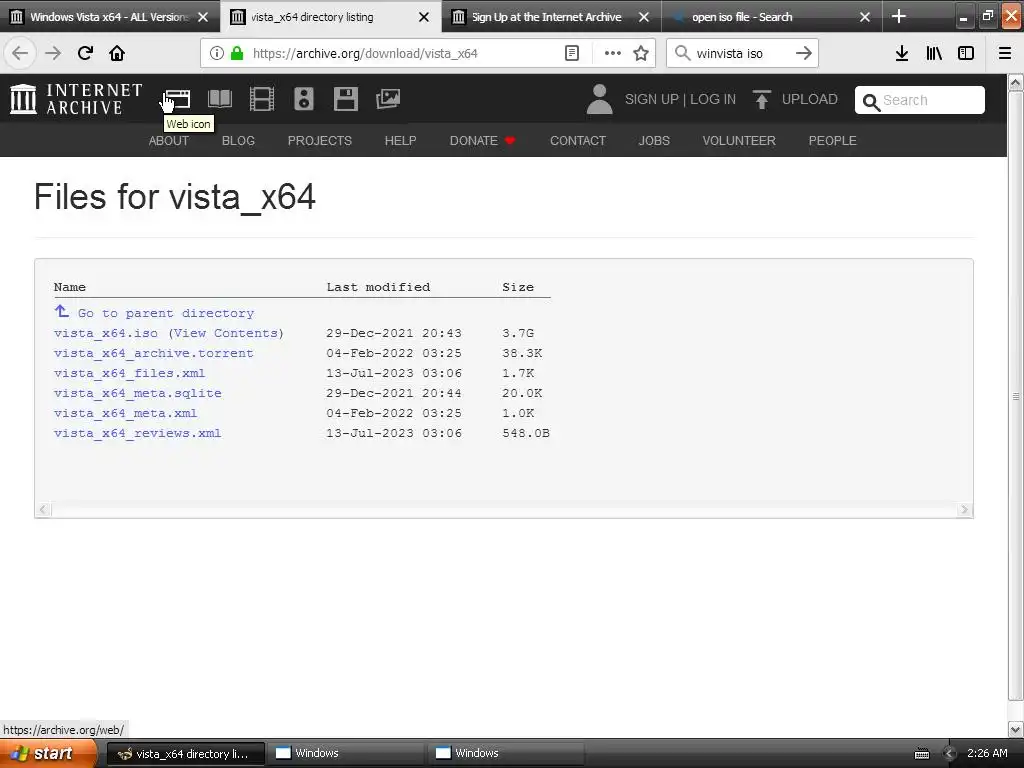Click the page scrollbar up arrow
The image size is (1024, 768).
1016,82
